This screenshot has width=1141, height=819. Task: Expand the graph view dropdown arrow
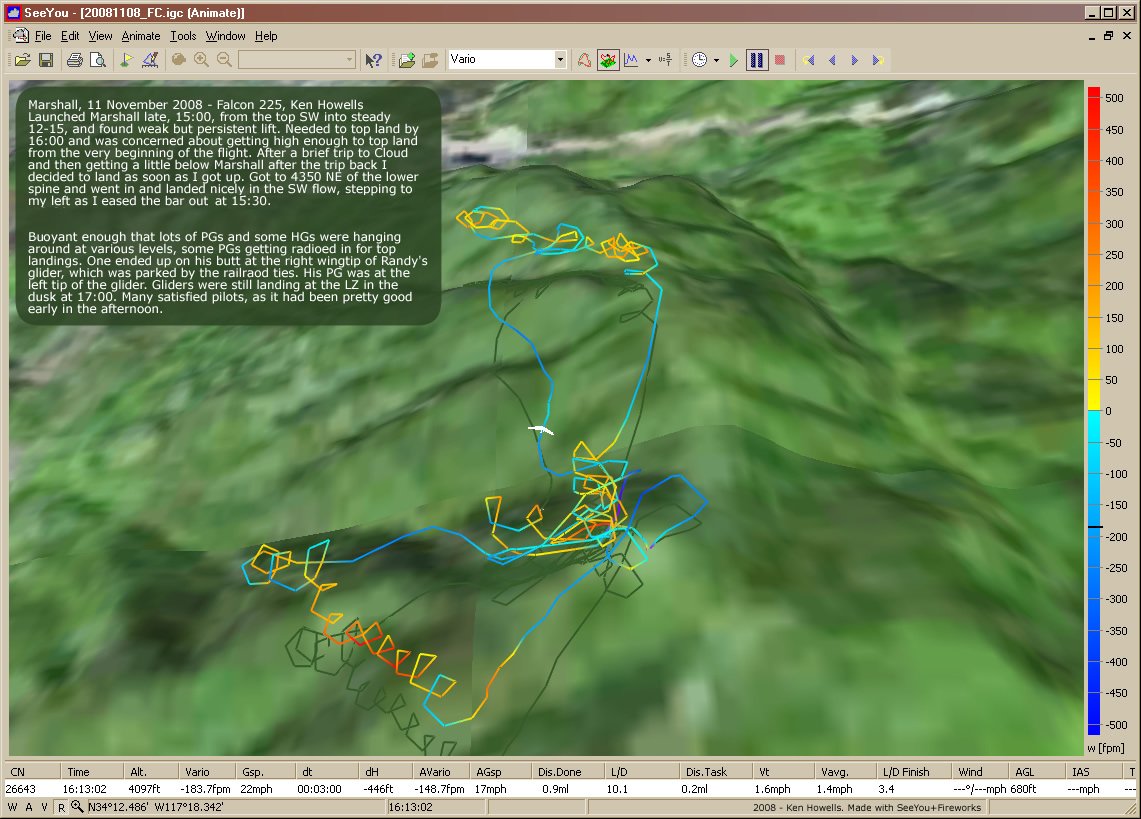click(648, 60)
